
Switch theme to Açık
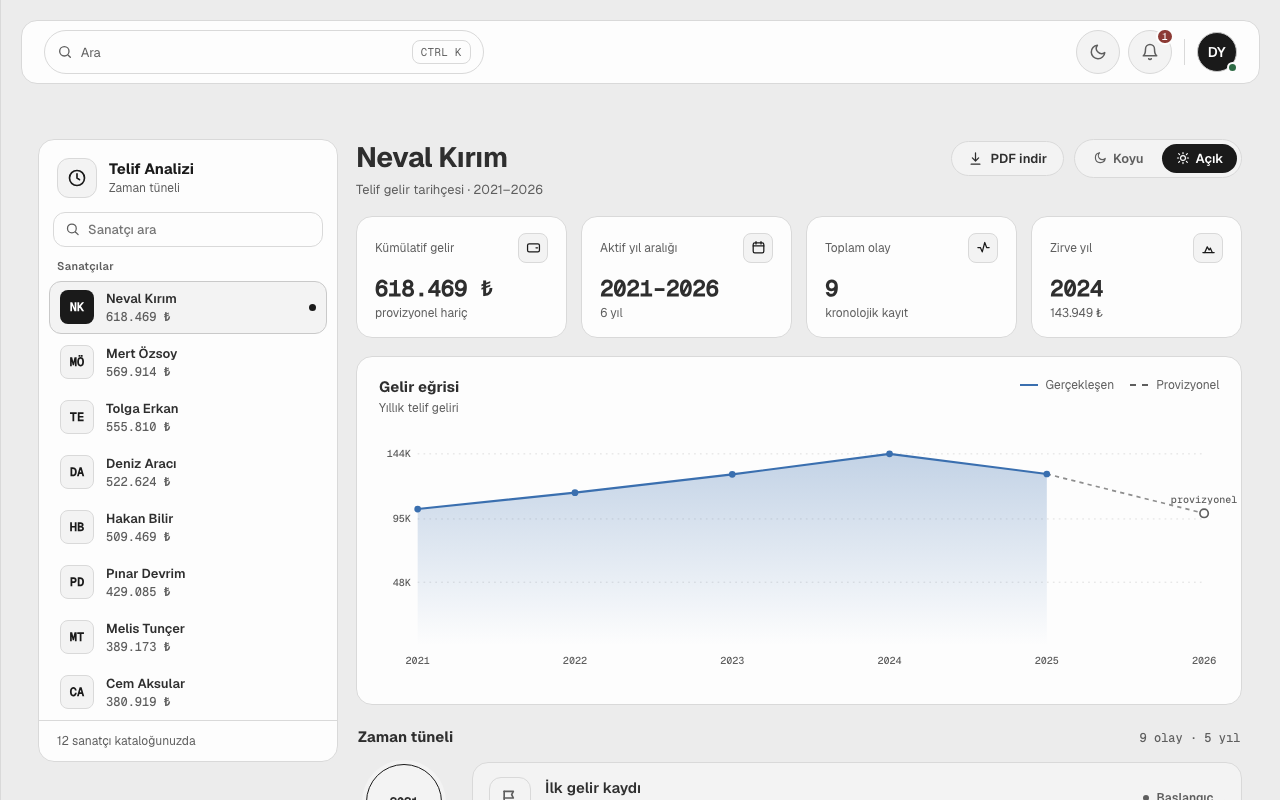pyautogui.click(x=1199, y=158)
